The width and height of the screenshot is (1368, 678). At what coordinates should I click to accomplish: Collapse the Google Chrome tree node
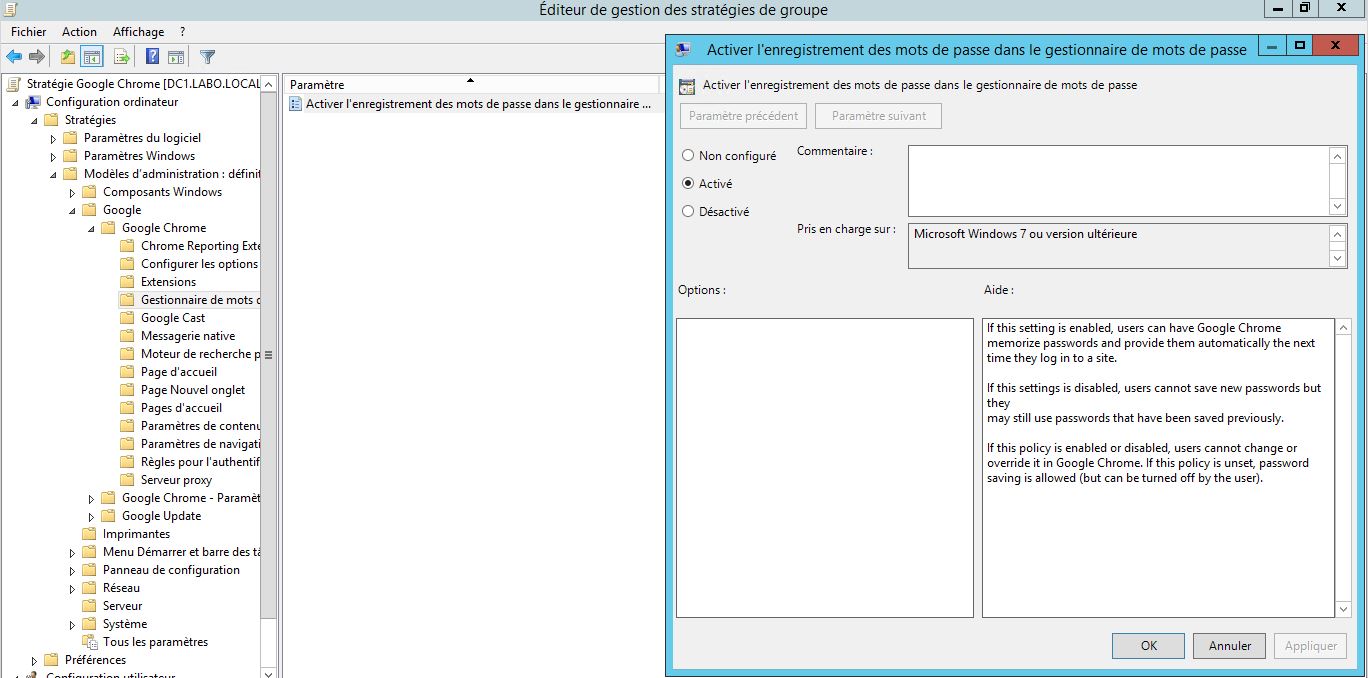(x=91, y=228)
